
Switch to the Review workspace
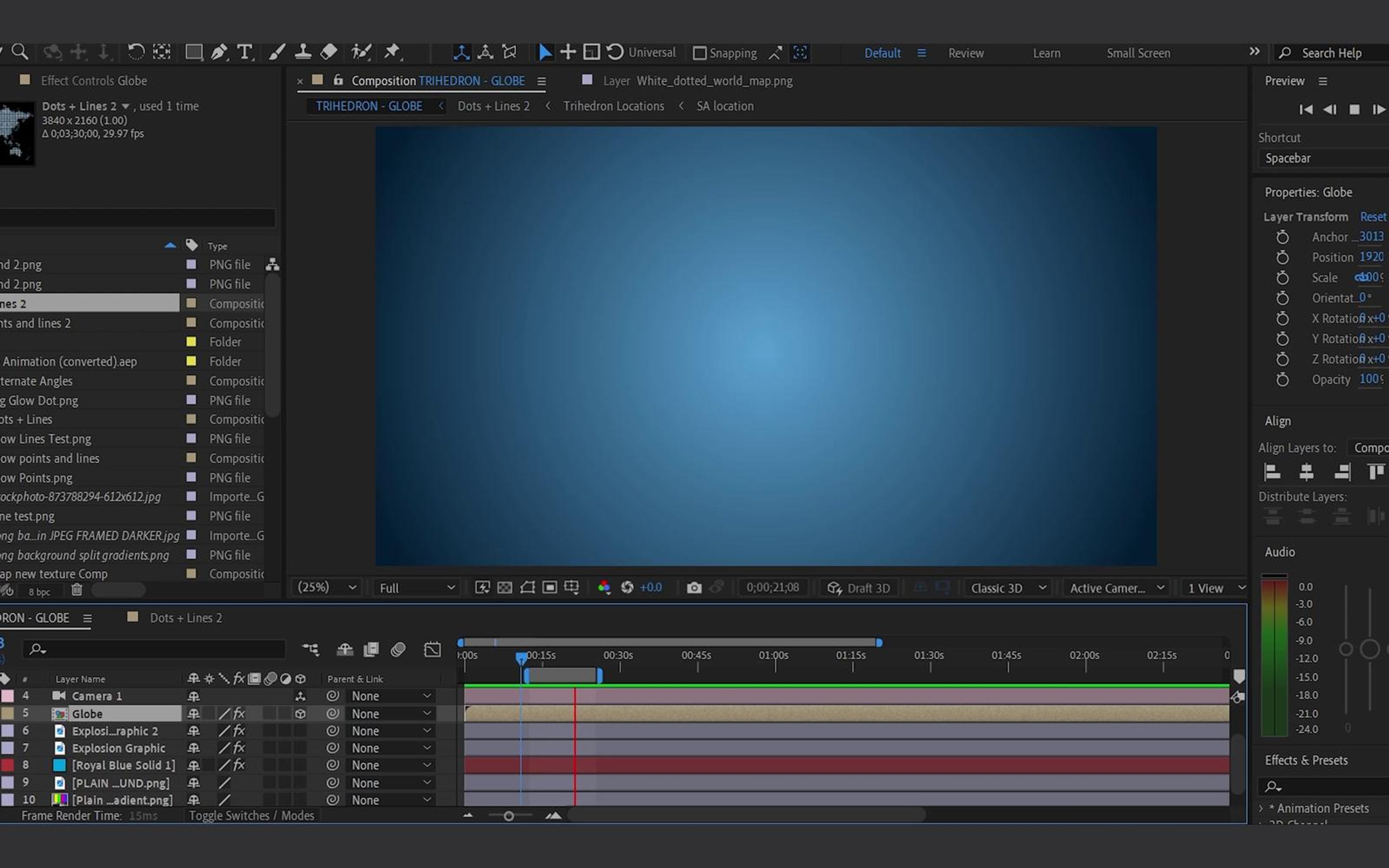click(966, 53)
